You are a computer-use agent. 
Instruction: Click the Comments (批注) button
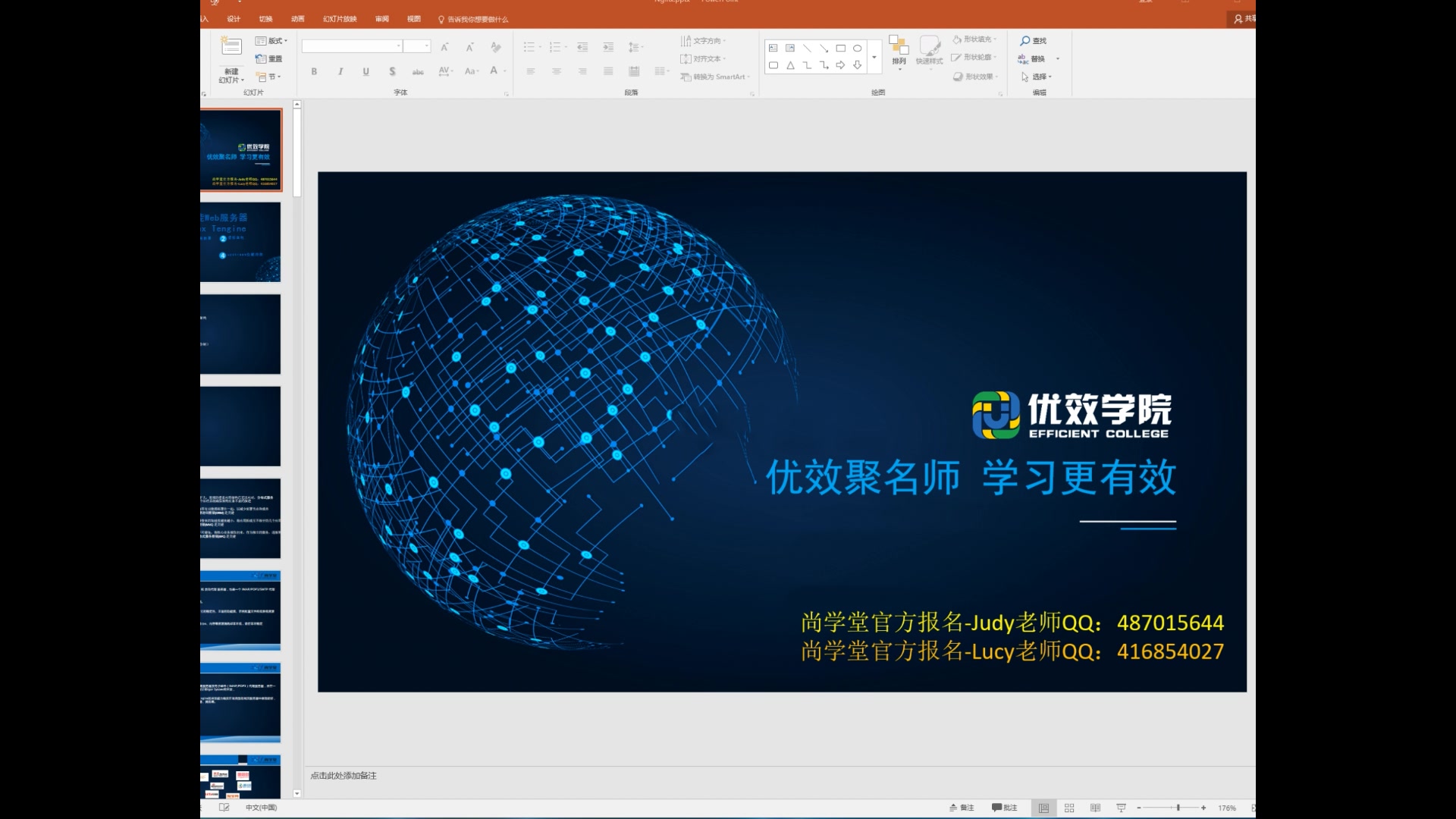(1005, 808)
